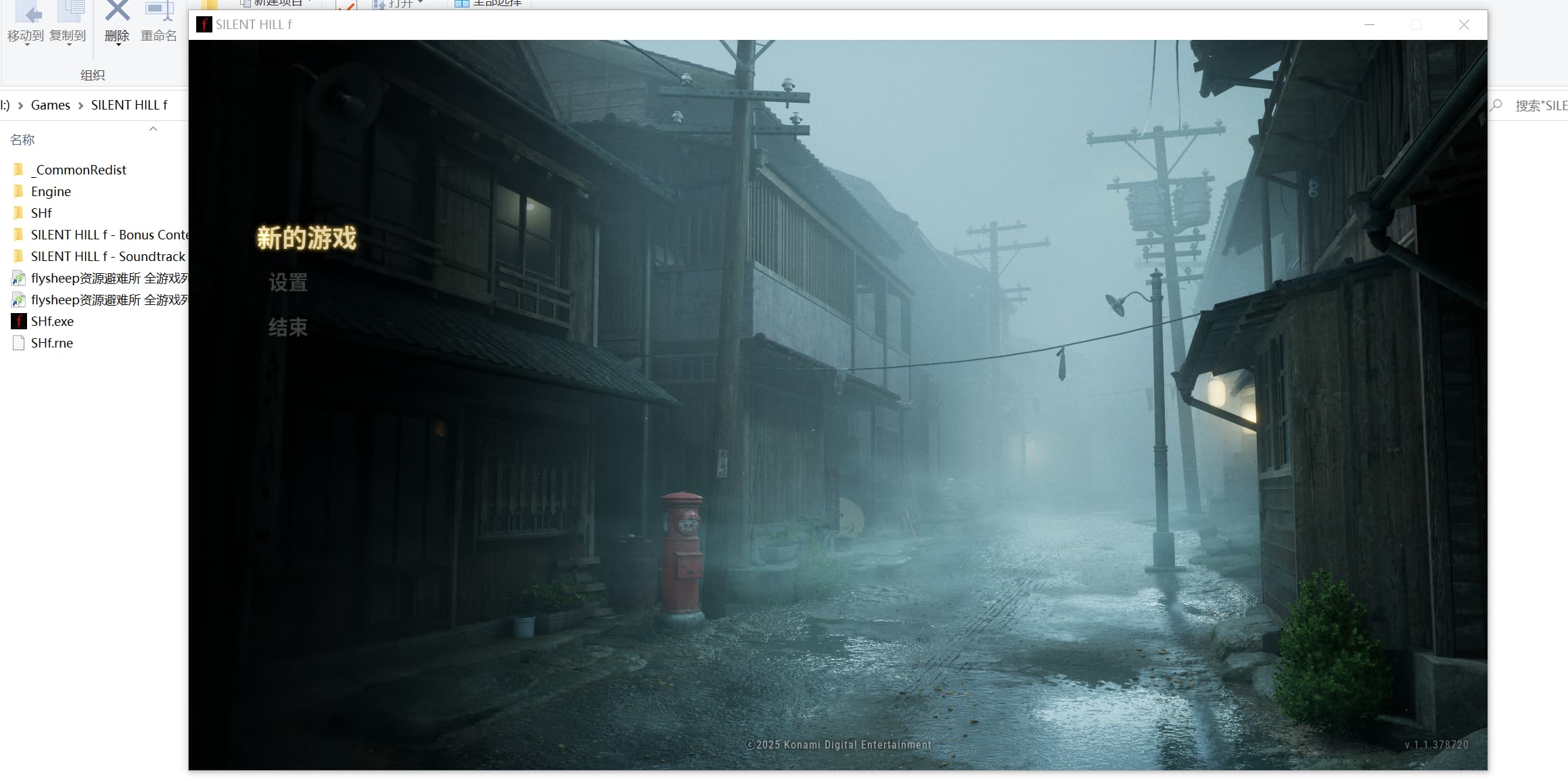Click the Copy to (复制到) icon
The height and width of the screenshot is (781, 1568).
coord(70,11)
